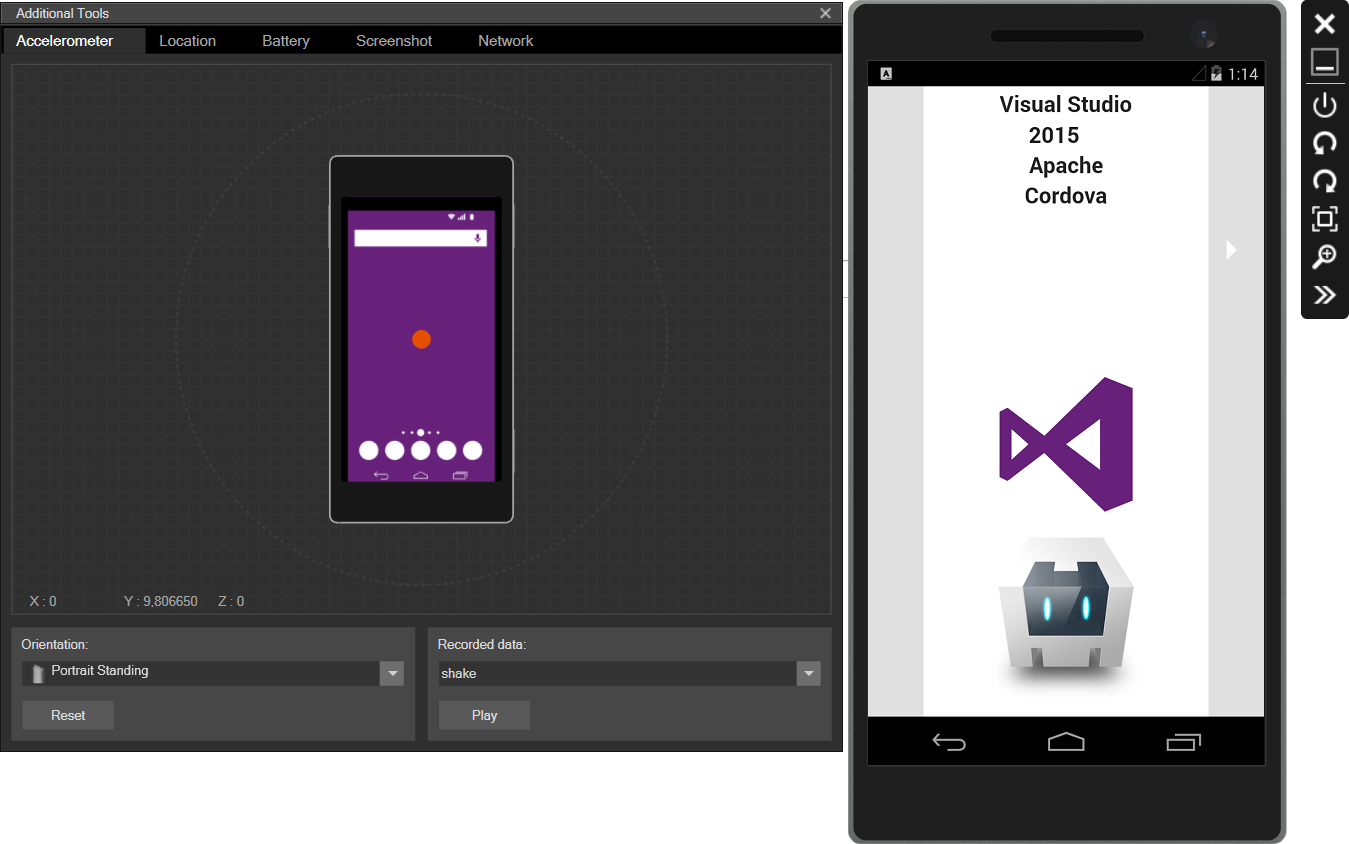Click the shake recorded data combo box

tap(629, 674)
